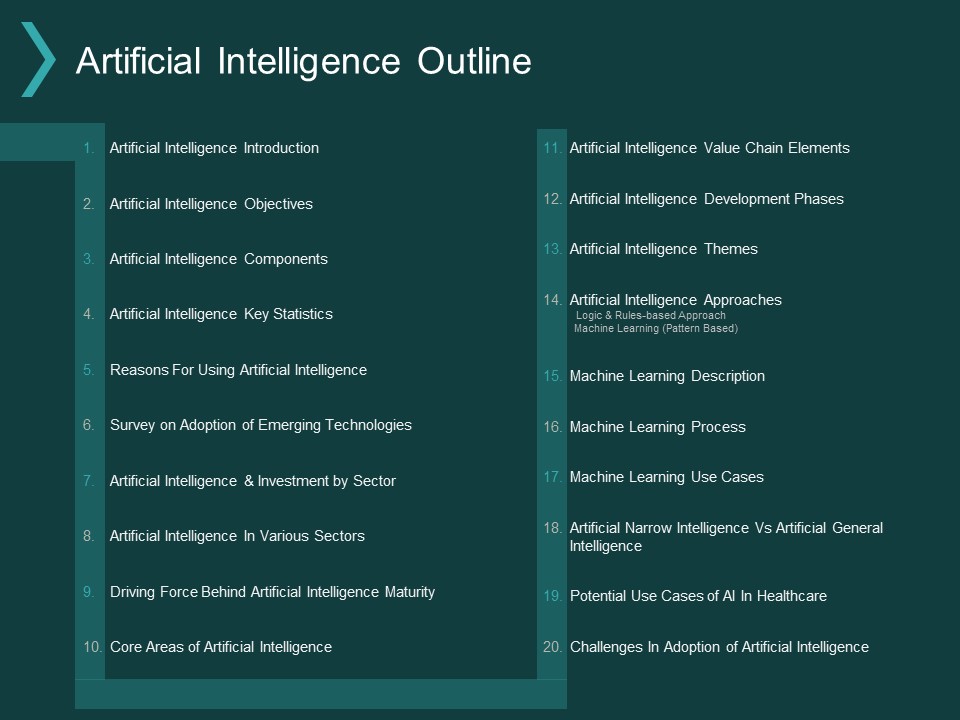960x720 pixels.
Task: Click the number '1.' list marker
Action: click(x=89, y=148)
